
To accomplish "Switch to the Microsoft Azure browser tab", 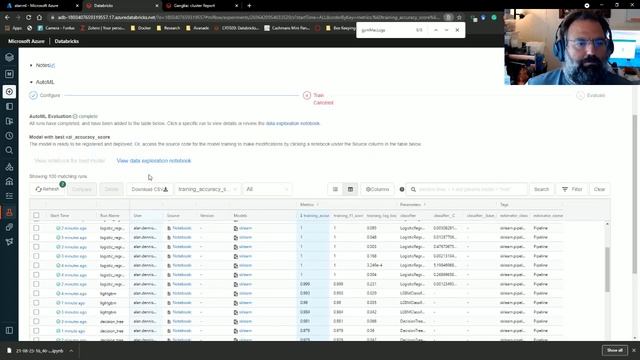I will [41, 6].
